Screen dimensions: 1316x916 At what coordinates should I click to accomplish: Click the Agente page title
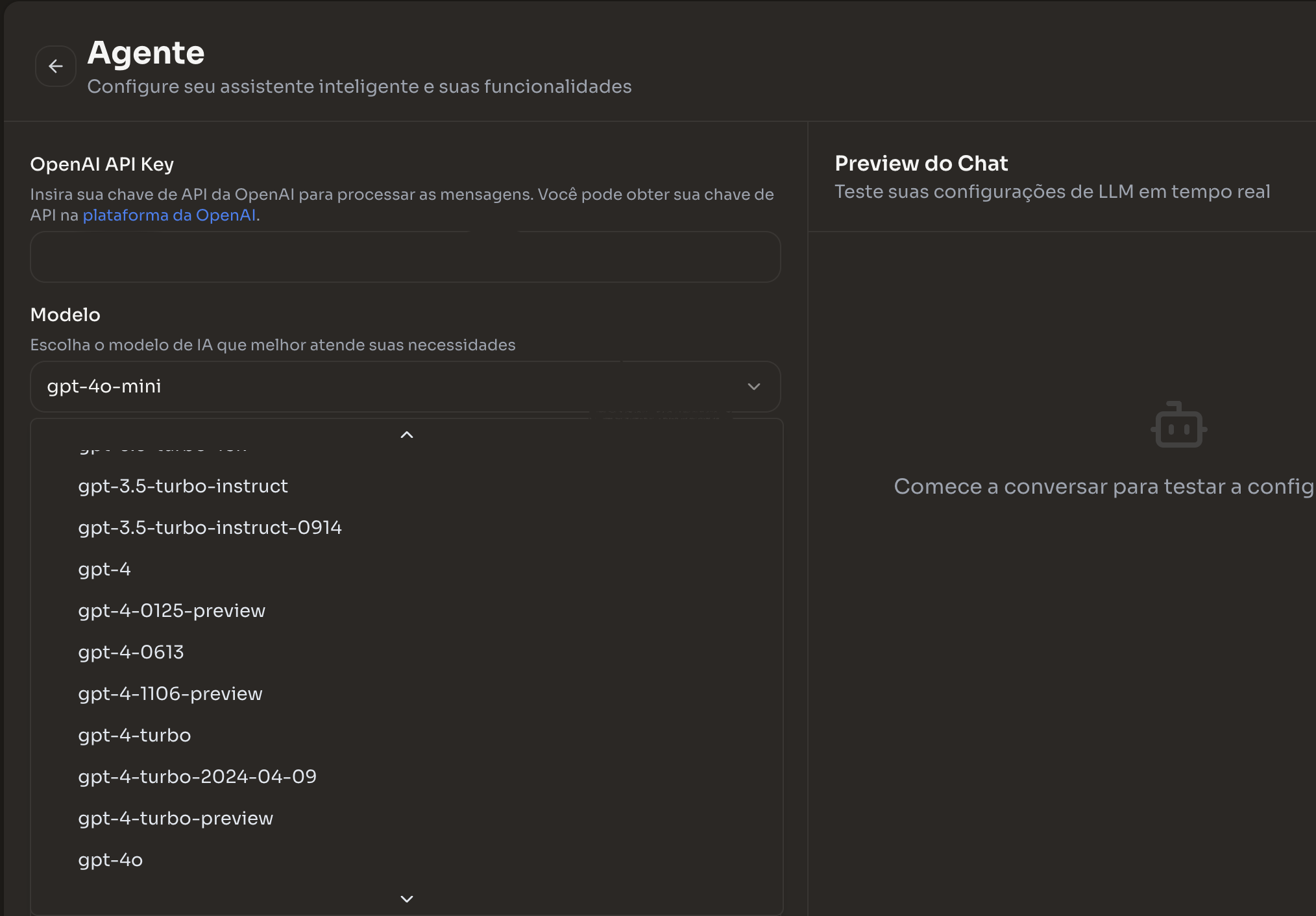(x=146, y=53)
